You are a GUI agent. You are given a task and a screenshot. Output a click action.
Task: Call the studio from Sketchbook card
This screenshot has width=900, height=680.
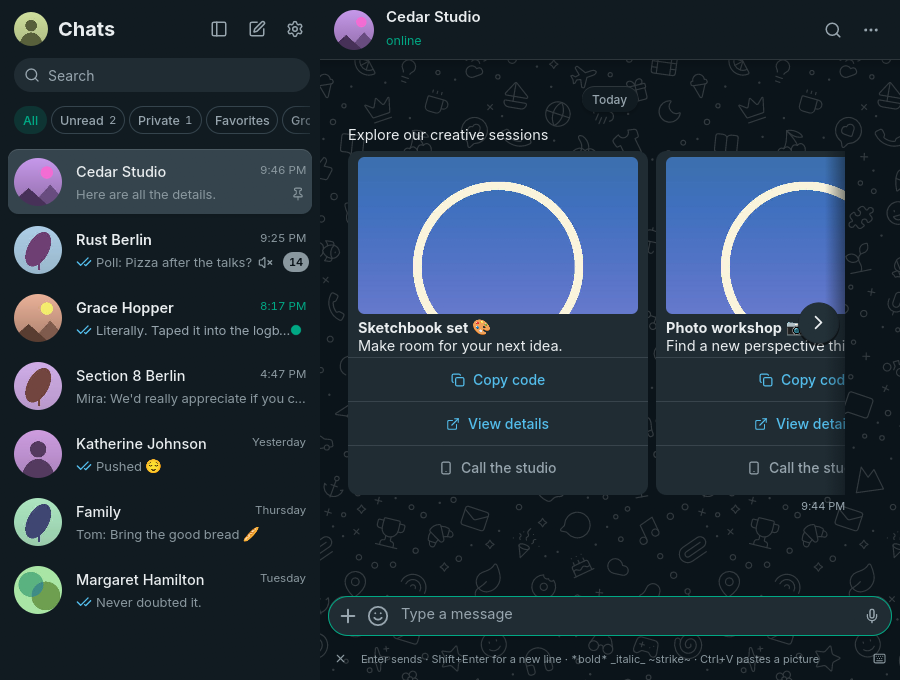tap(498, 468)
